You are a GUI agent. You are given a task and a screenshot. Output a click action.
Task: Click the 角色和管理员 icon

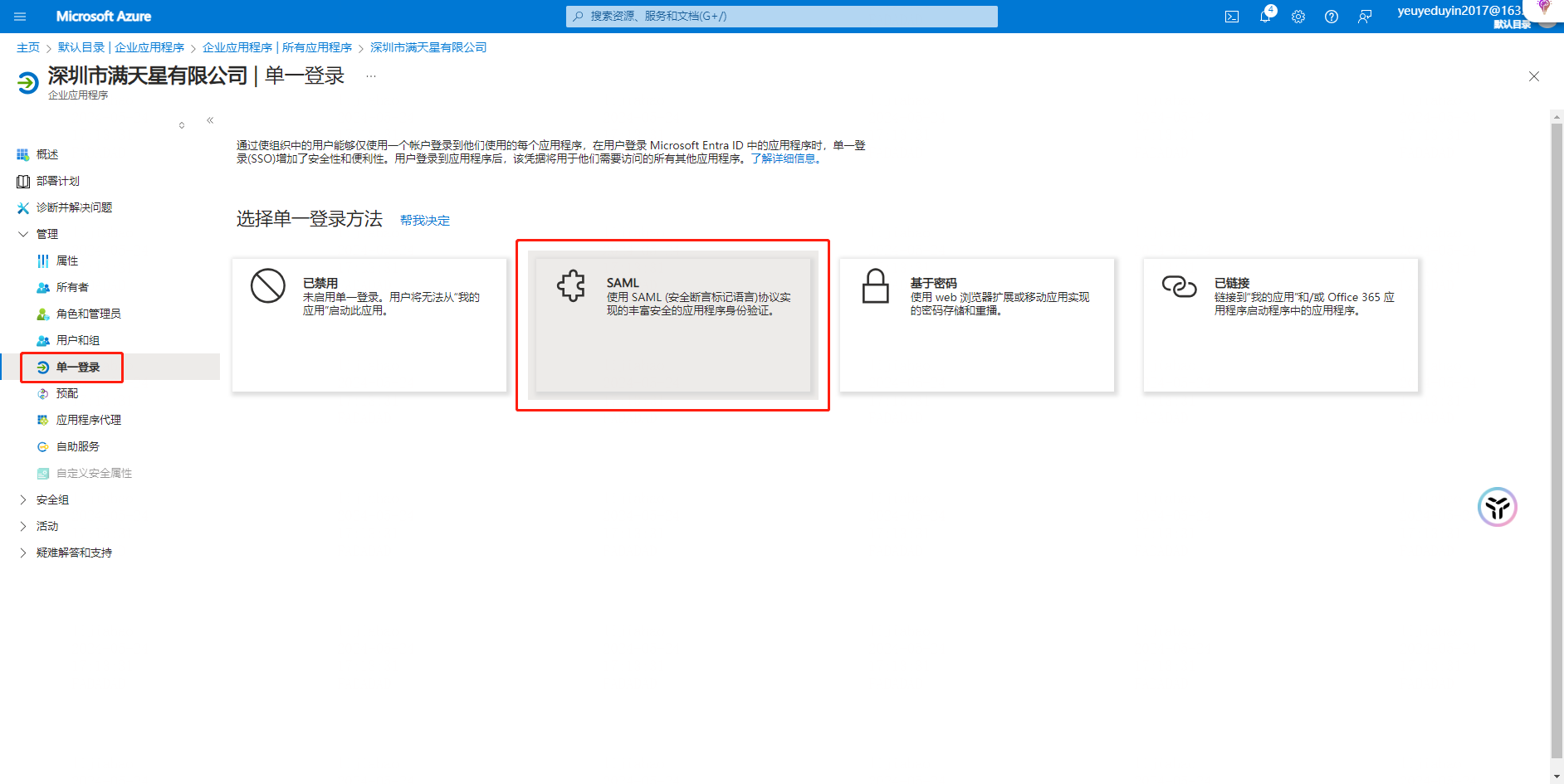pyautogui.click(x=43, y=314)
